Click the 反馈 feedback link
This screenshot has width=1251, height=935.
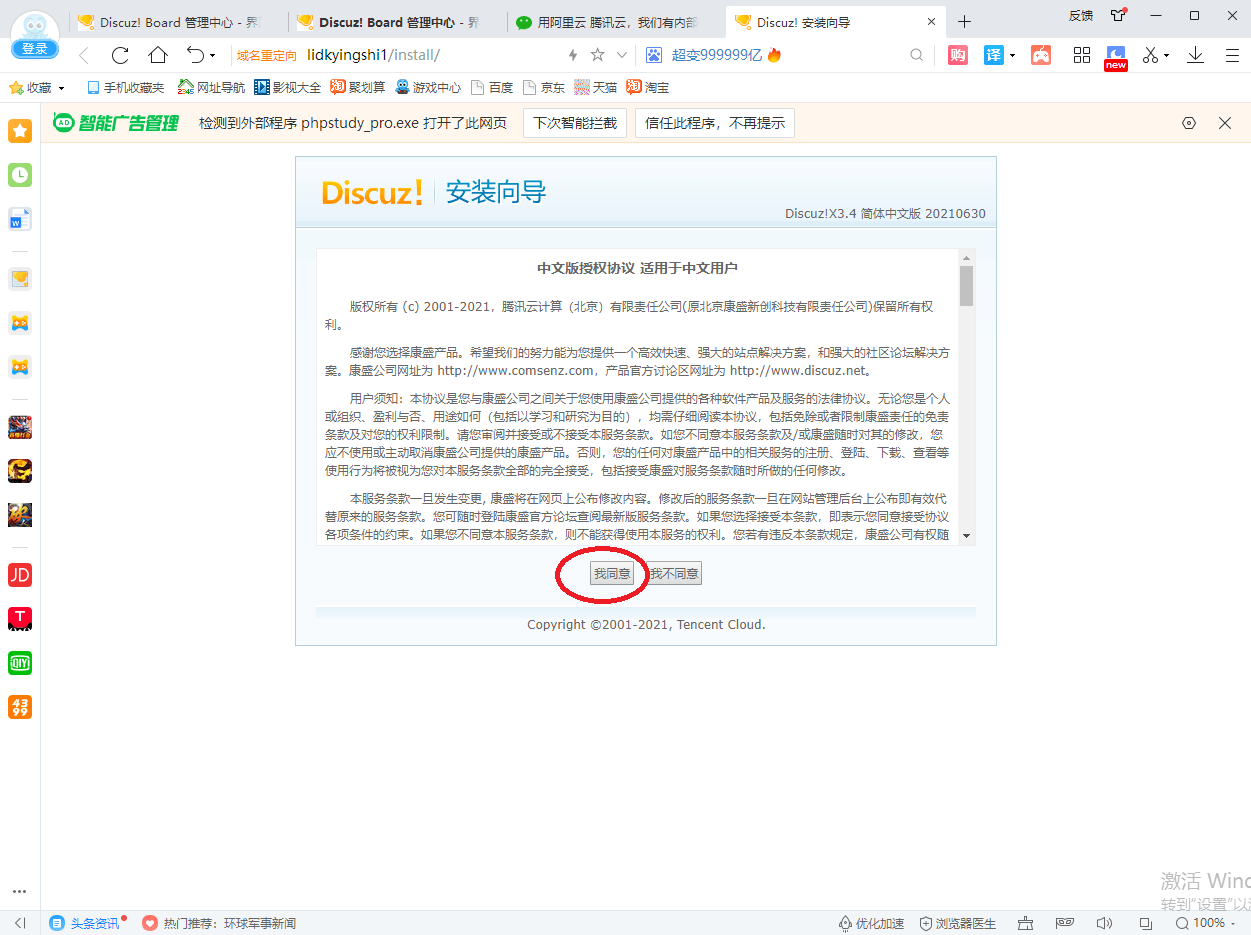(1081, 15)
